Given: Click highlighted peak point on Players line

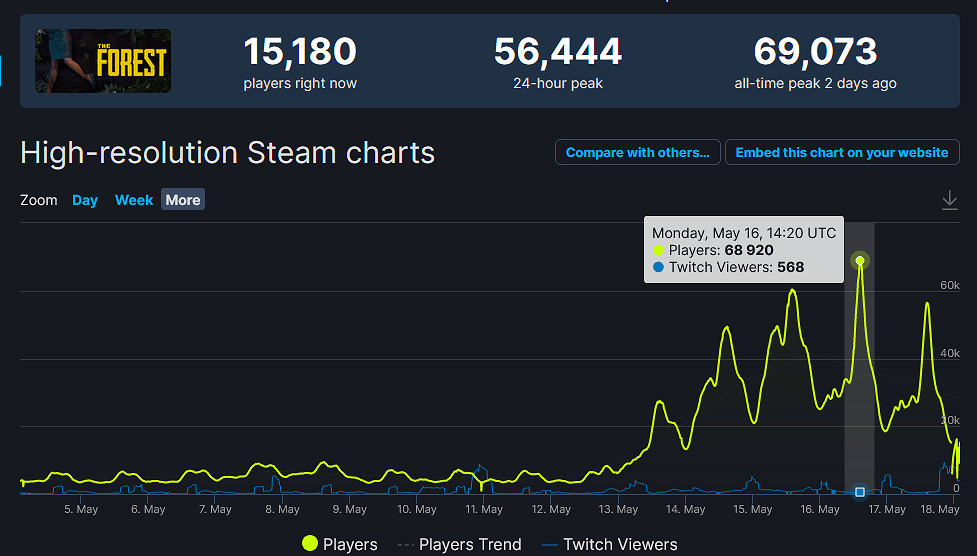Looking at the screenshot, I should 860,261.
